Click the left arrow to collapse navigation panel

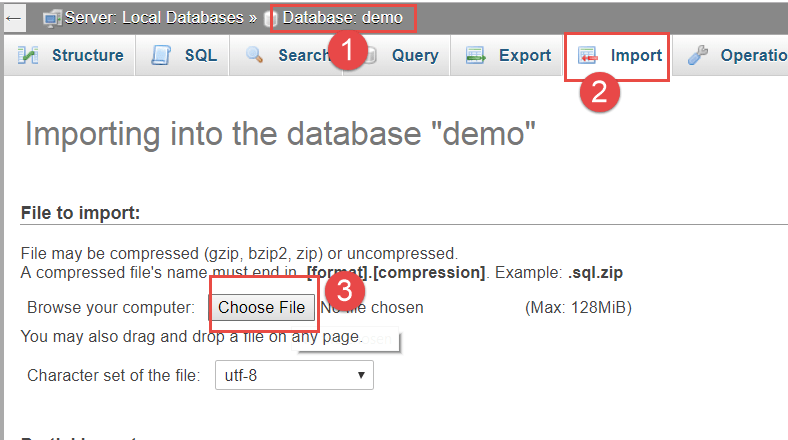pos(14,18)
